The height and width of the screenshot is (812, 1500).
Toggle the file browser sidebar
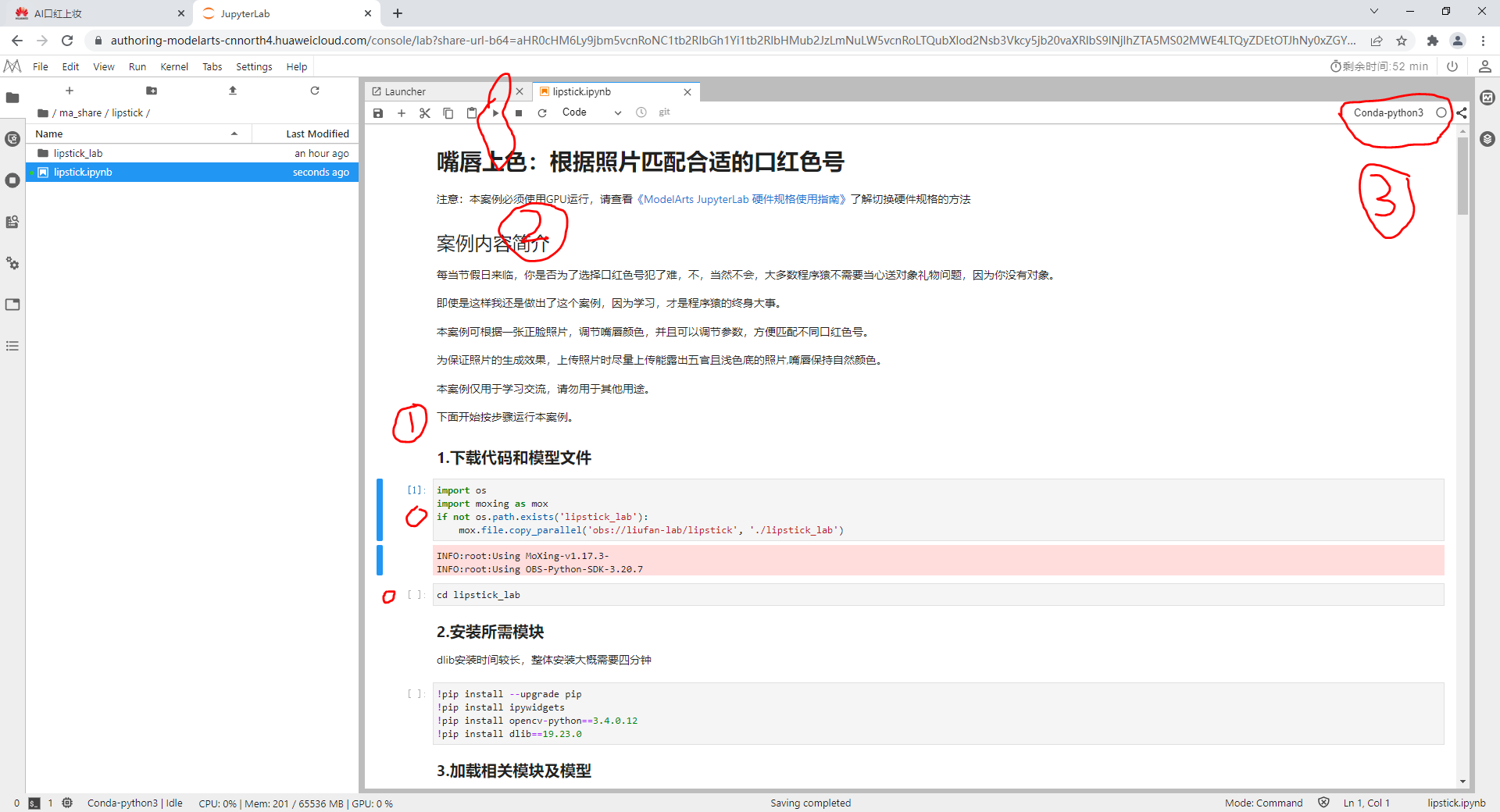click(x=12, y=98)
